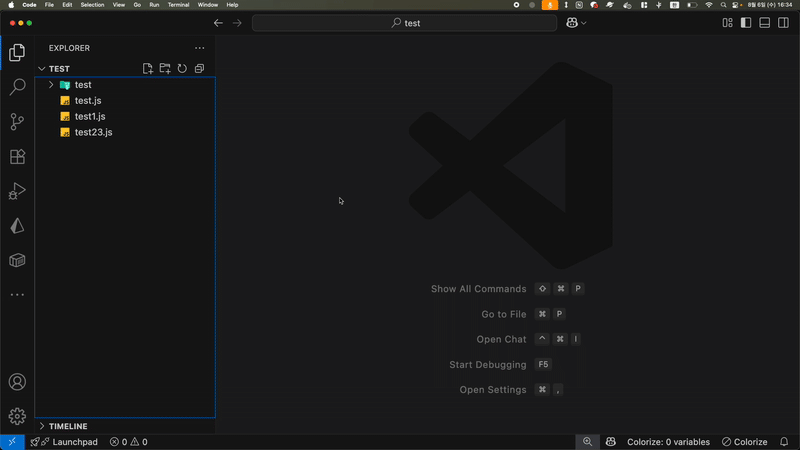
Task: Open the notifications bell in status bar
Action: pyautogui.click(x=784, y=442)
